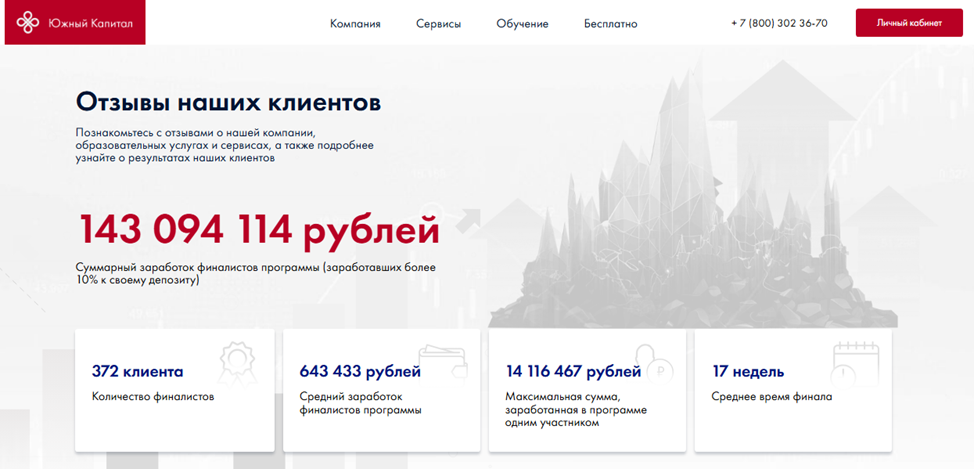Screen dimensions: 974x469
Task: Click the 643 433 рублей value
Action: coord(360,372)
